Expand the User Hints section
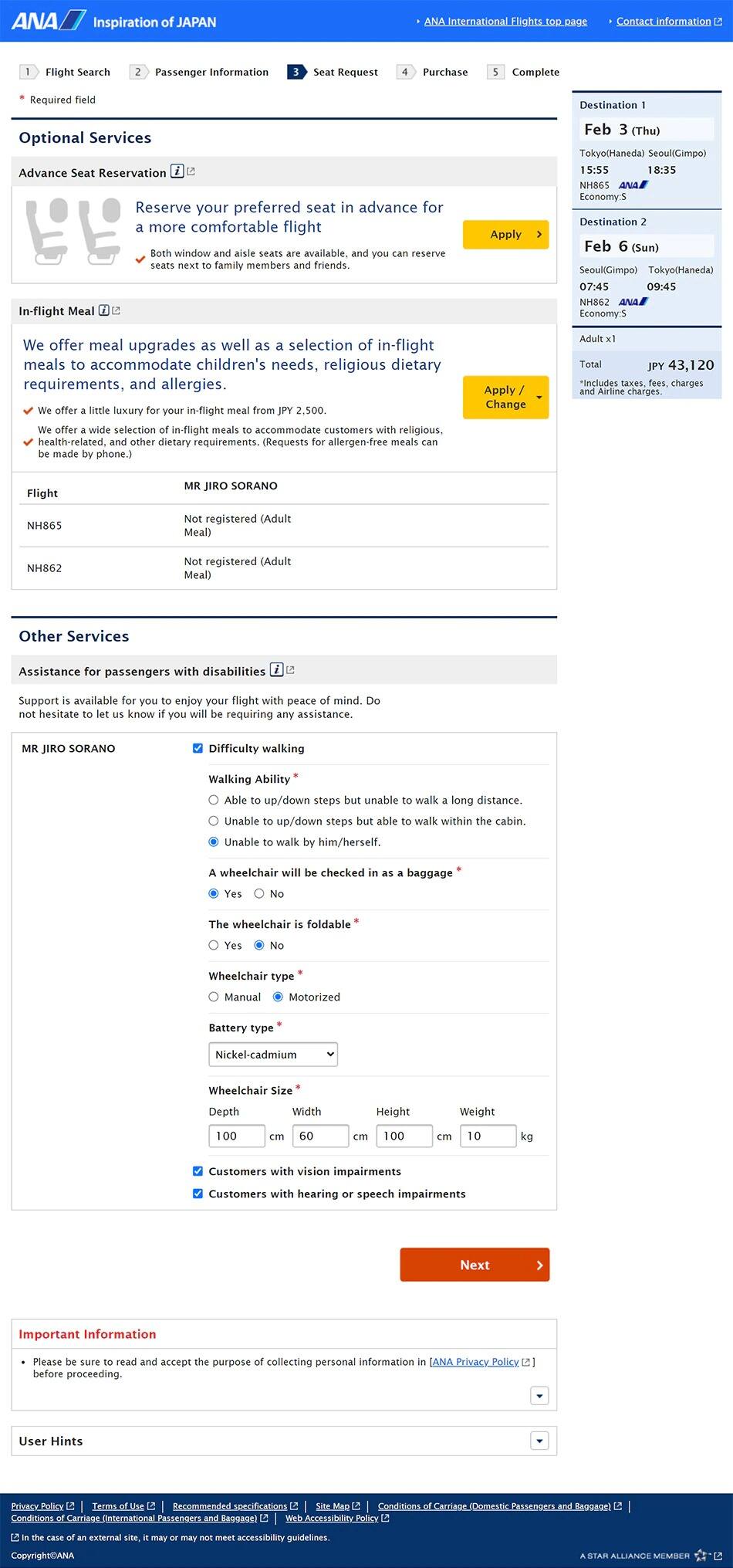 pos(539,1441)
